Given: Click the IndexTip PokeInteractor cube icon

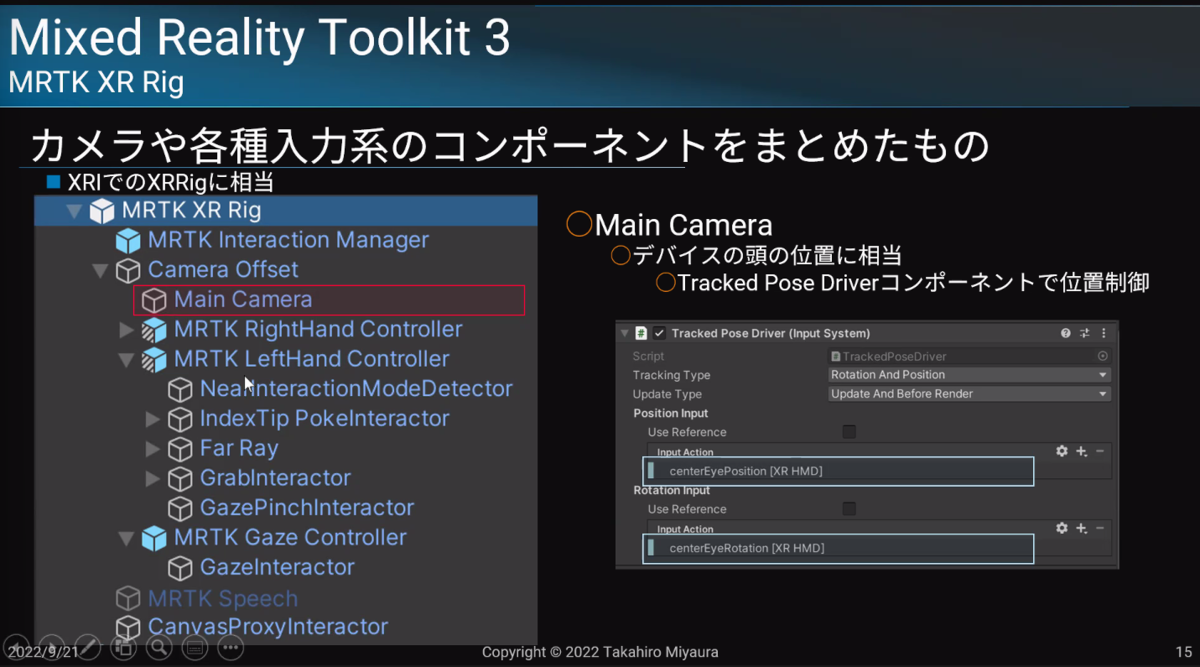Looking at the screenshot, I should click(x=180, y=419).
